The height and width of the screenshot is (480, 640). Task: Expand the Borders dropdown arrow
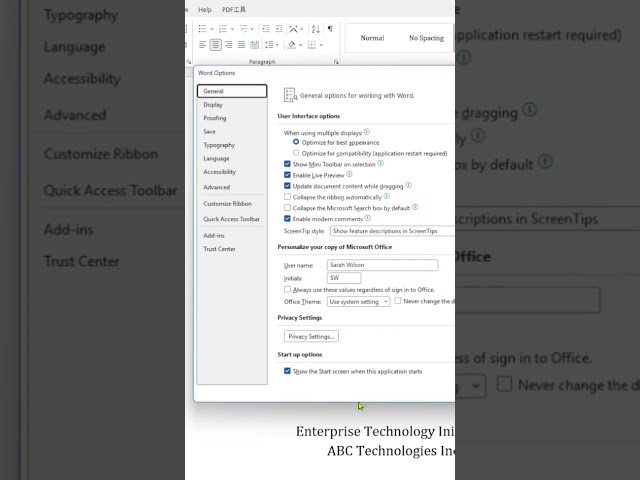point(321,45)
